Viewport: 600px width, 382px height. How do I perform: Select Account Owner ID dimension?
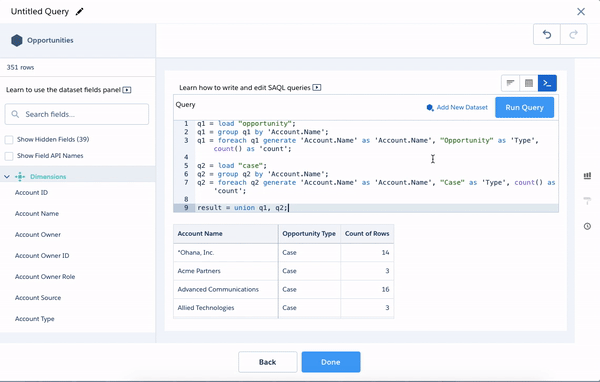click(42, 256)
